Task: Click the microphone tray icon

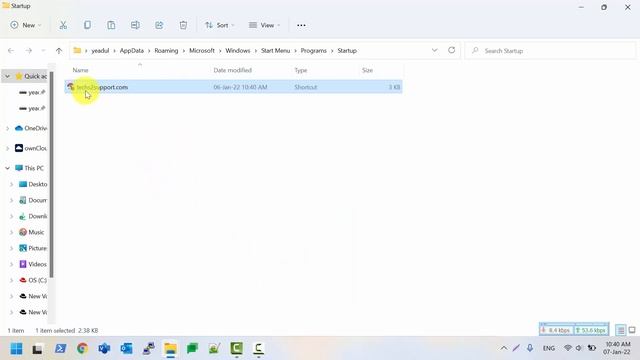Action: (x=530, y=348)
